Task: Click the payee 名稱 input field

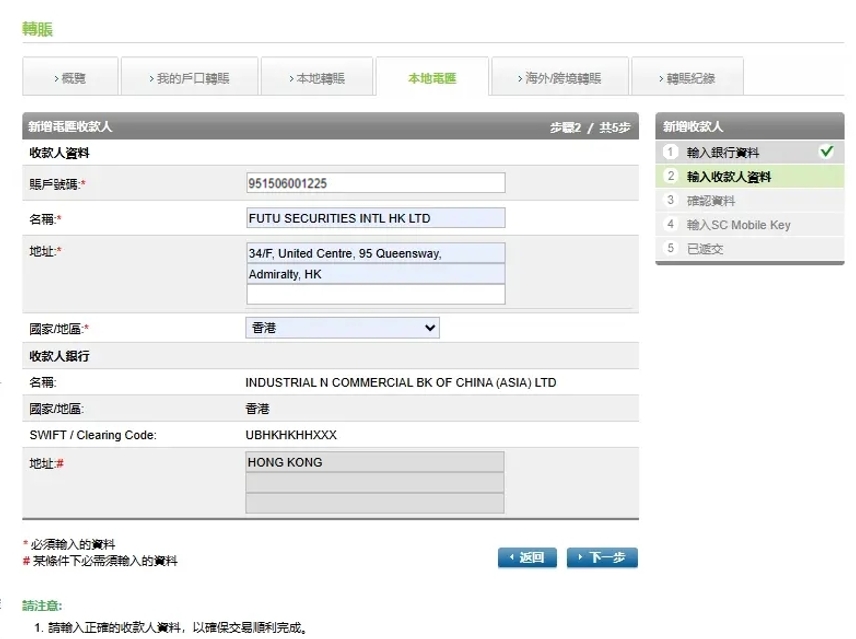Action: (376, 218)
